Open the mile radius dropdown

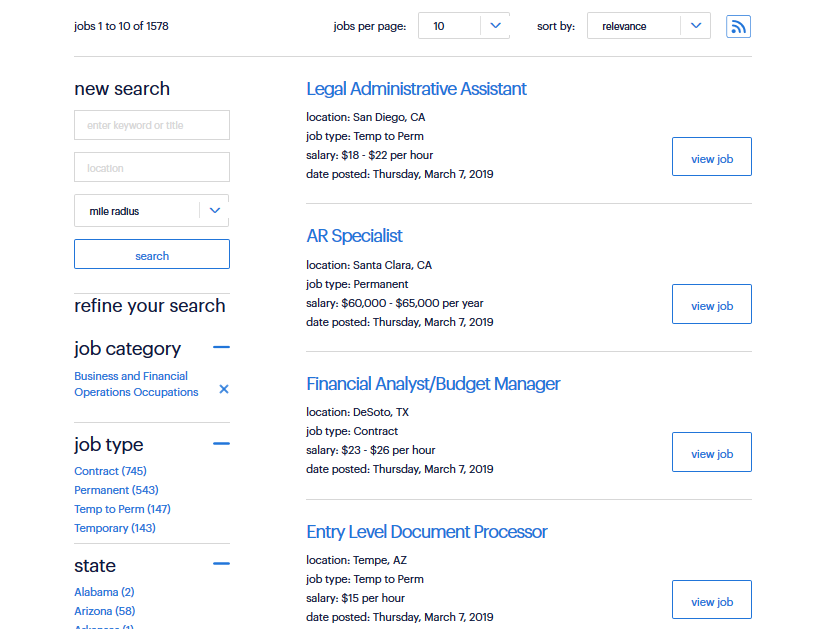[151, 211]
